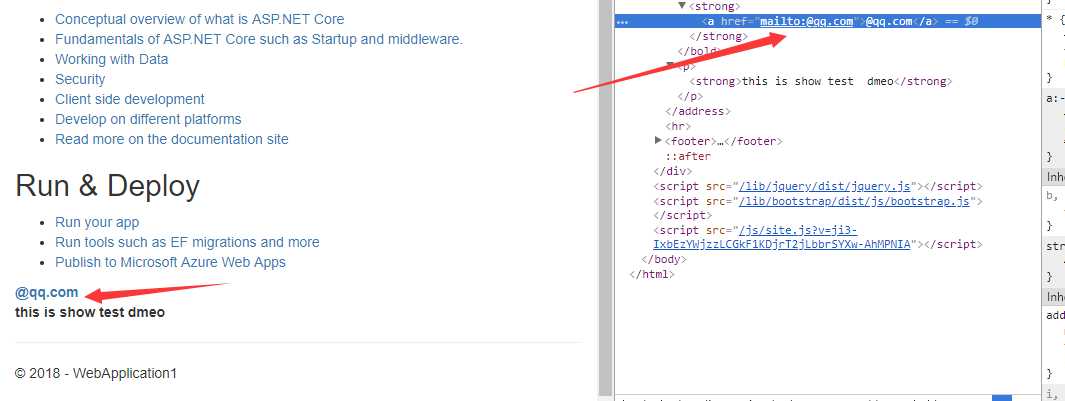Open Fundamentals of ASP.NET Core link
The image size is (1065, 401).
point(259,39)
